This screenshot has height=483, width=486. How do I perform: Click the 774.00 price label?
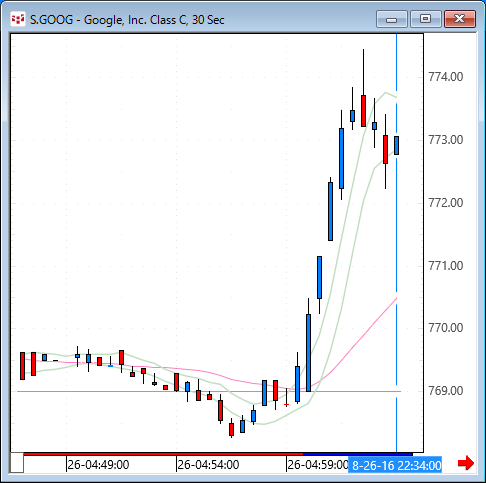click(446, 77)
